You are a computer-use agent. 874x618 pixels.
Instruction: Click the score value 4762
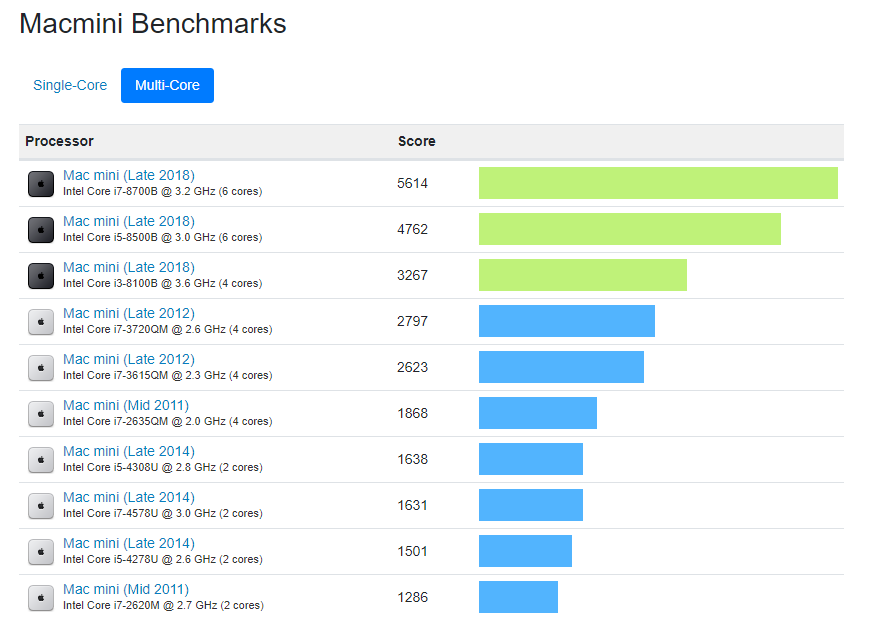[x=412, y=229]
